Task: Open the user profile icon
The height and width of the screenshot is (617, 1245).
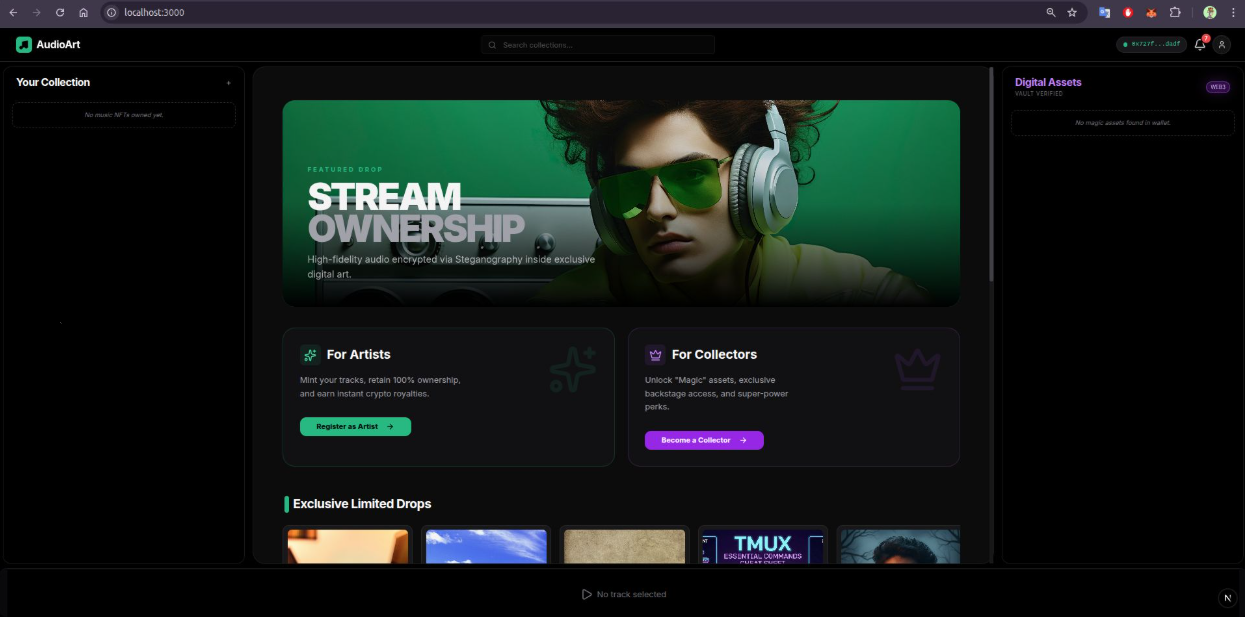Action: 1222,45
